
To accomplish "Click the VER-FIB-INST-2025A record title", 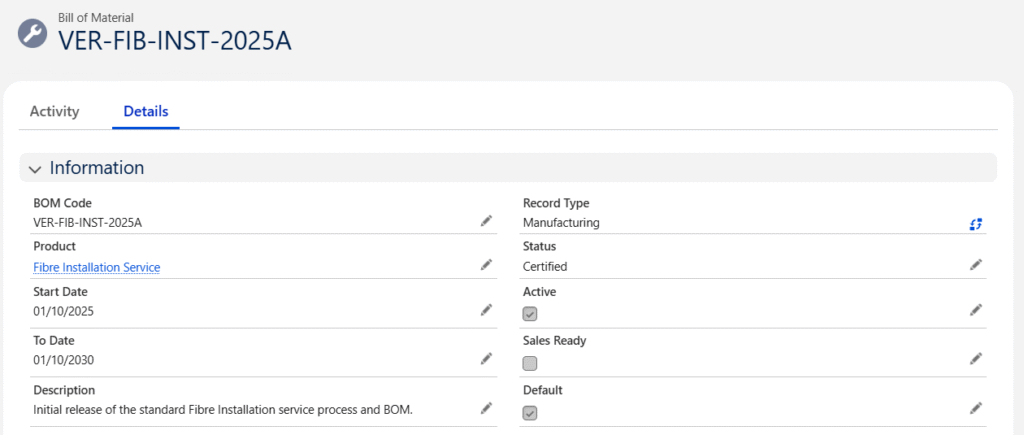I will coord(175,40).
